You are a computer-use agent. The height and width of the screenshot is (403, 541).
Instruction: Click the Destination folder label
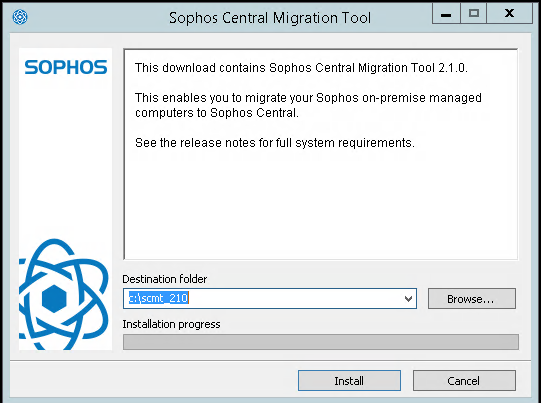pos(165,279)
